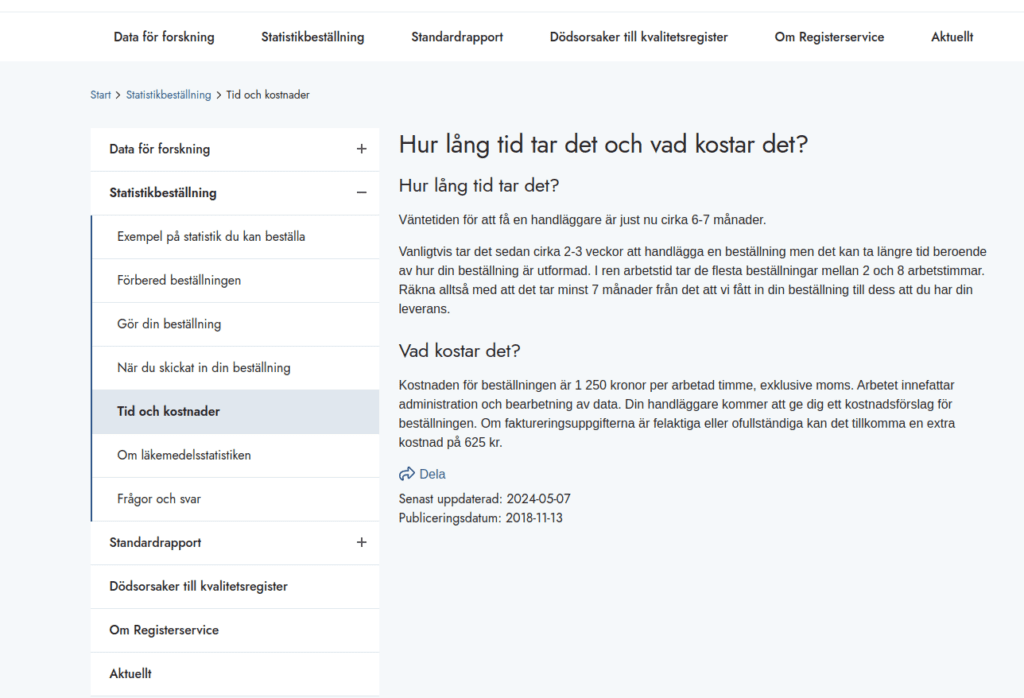Click the Start breadcrumb link
1024x698 pixels.
point(100,95)
